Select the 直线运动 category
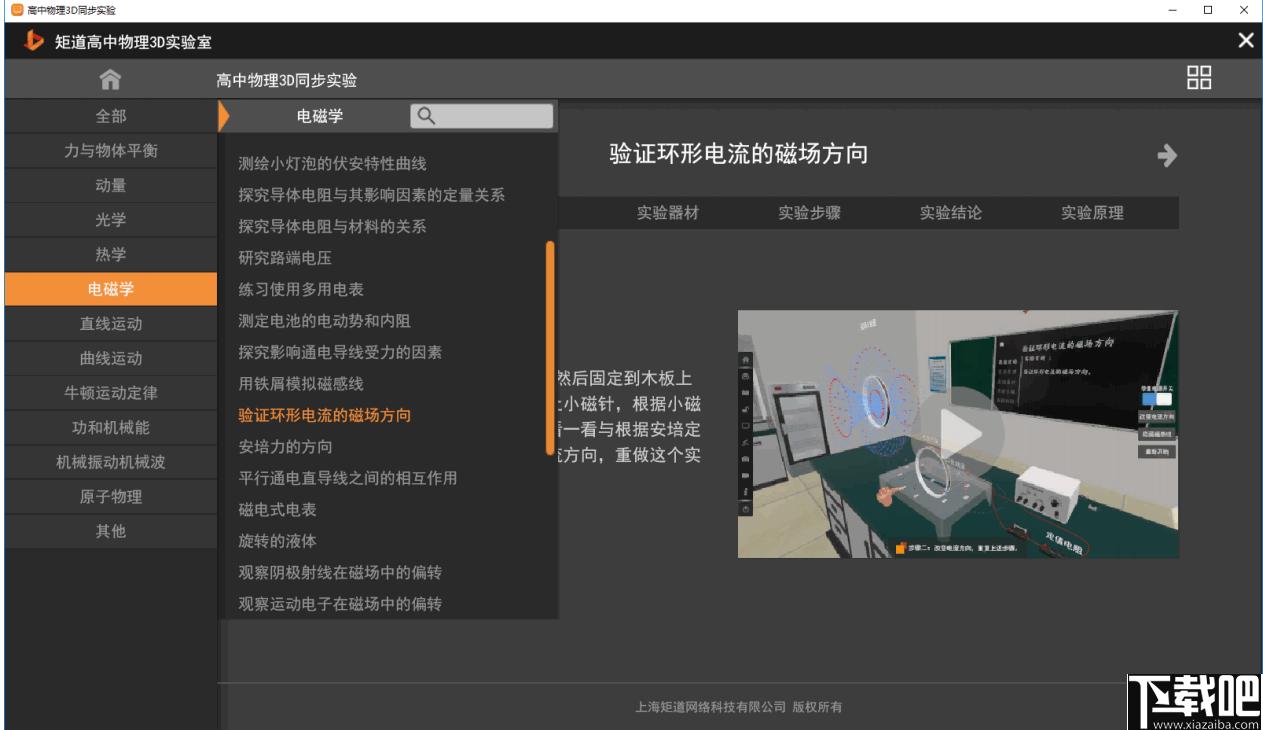This screenshot has height=730, width=1263. tap(111, 324)
